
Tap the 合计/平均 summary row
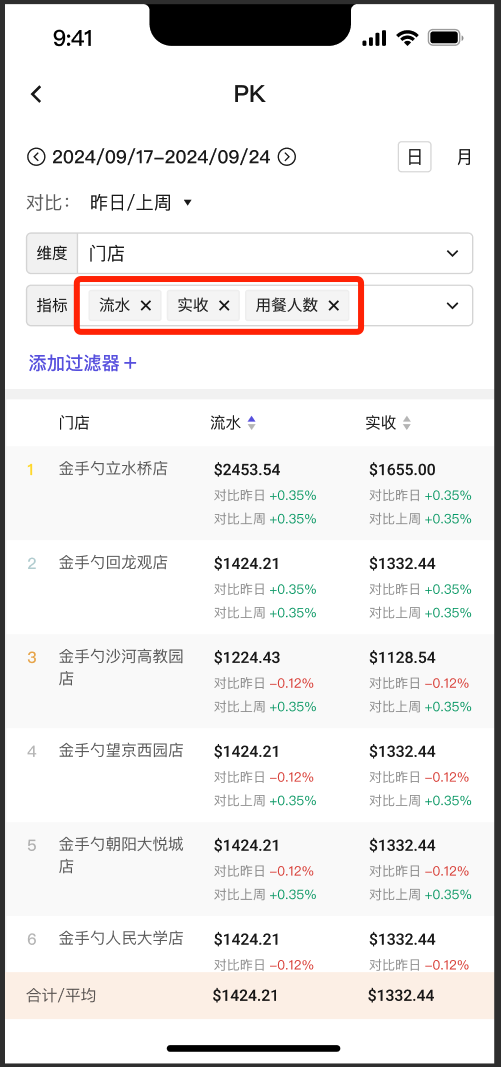249,996
